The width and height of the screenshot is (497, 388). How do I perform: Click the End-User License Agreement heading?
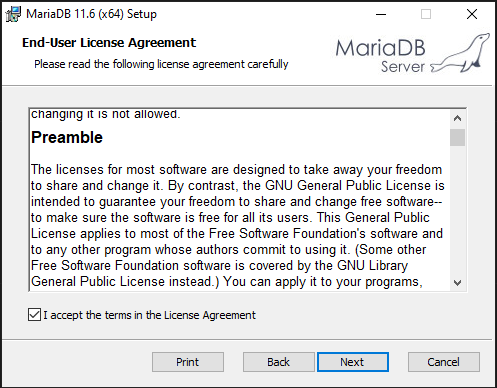(x=109, y=43)
